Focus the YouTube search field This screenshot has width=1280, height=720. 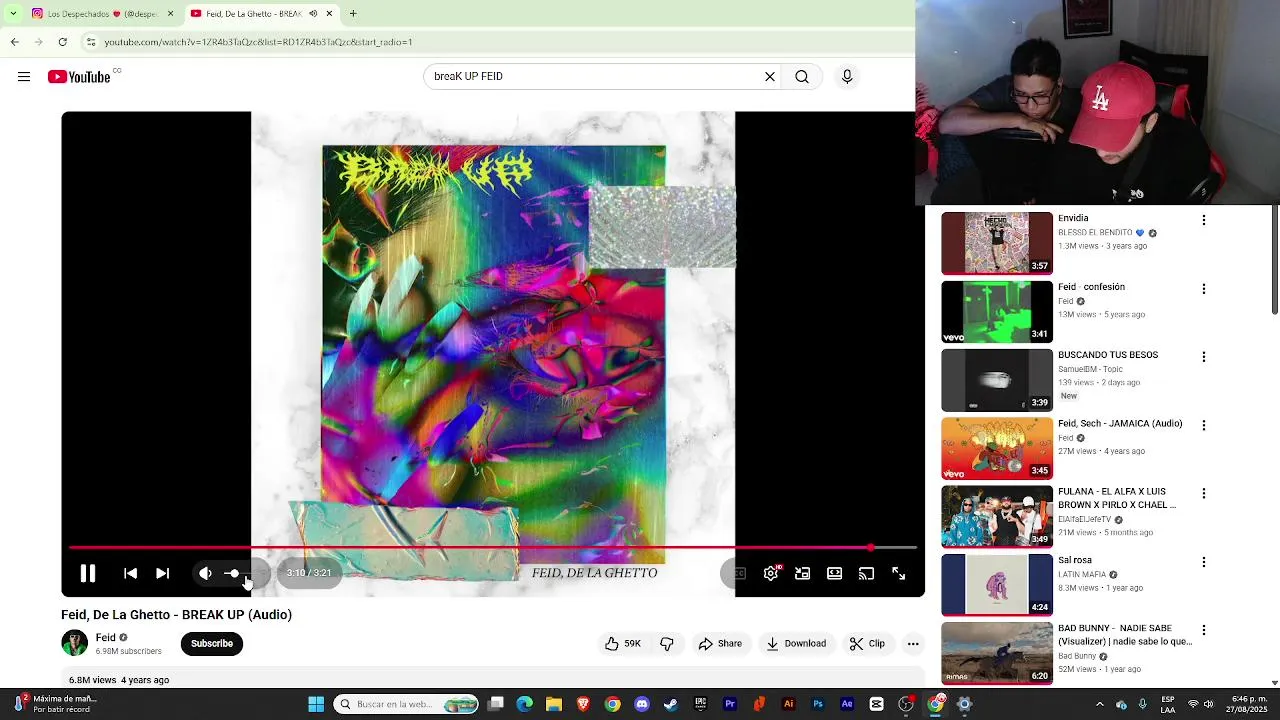[595, 76]
